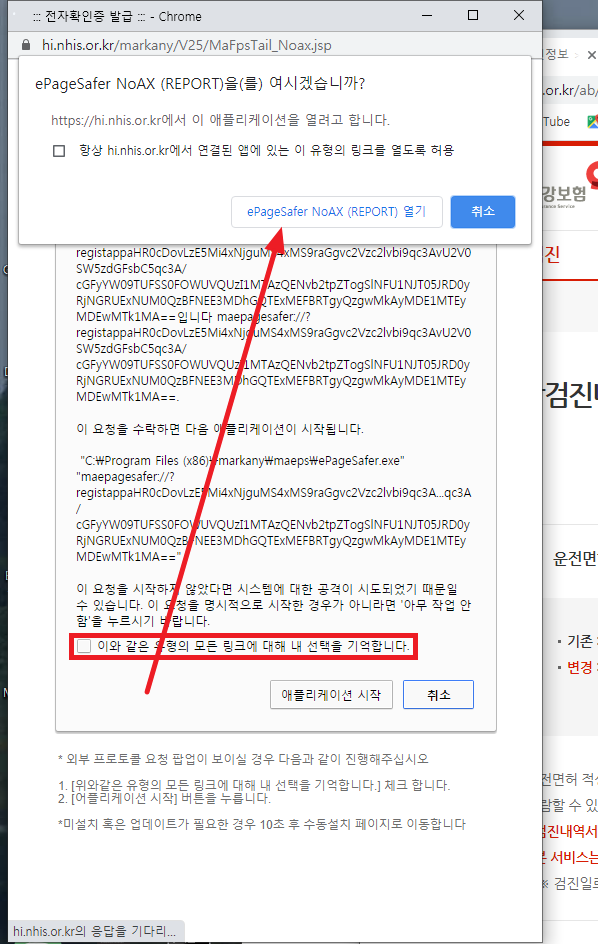The width and height of the screenshot is (598, 944).
Task: Click the ePageSafer.exe program path text
Action: pos(242,461)
